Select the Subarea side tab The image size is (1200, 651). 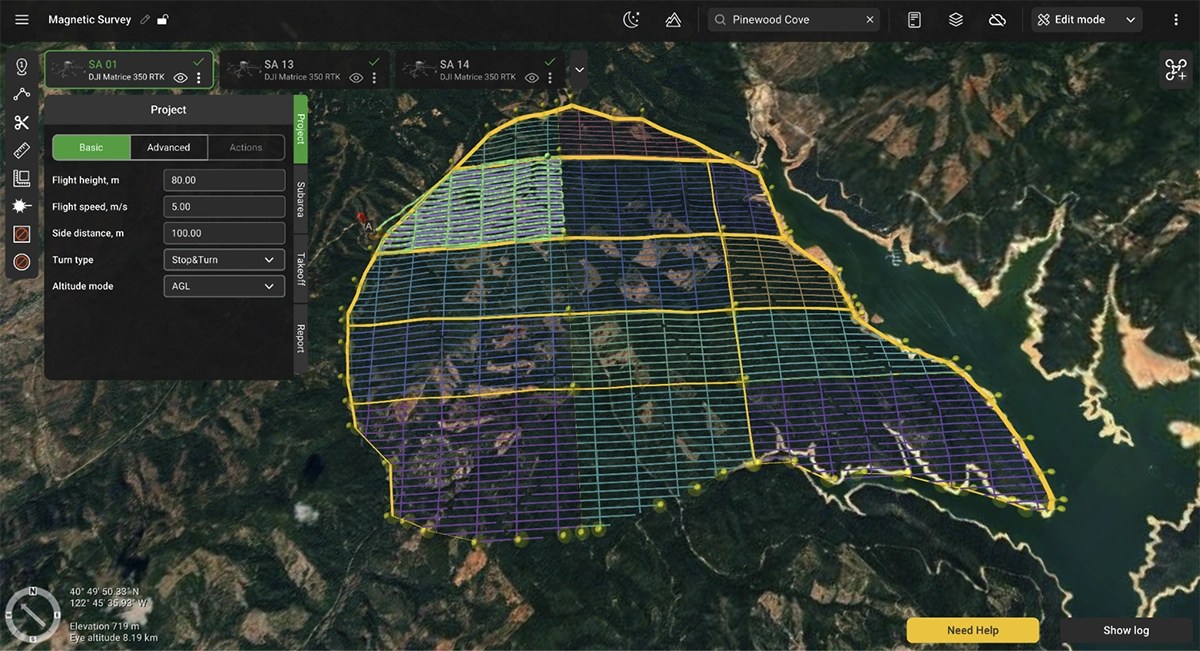pyautogui.click(x=300, y=200)
